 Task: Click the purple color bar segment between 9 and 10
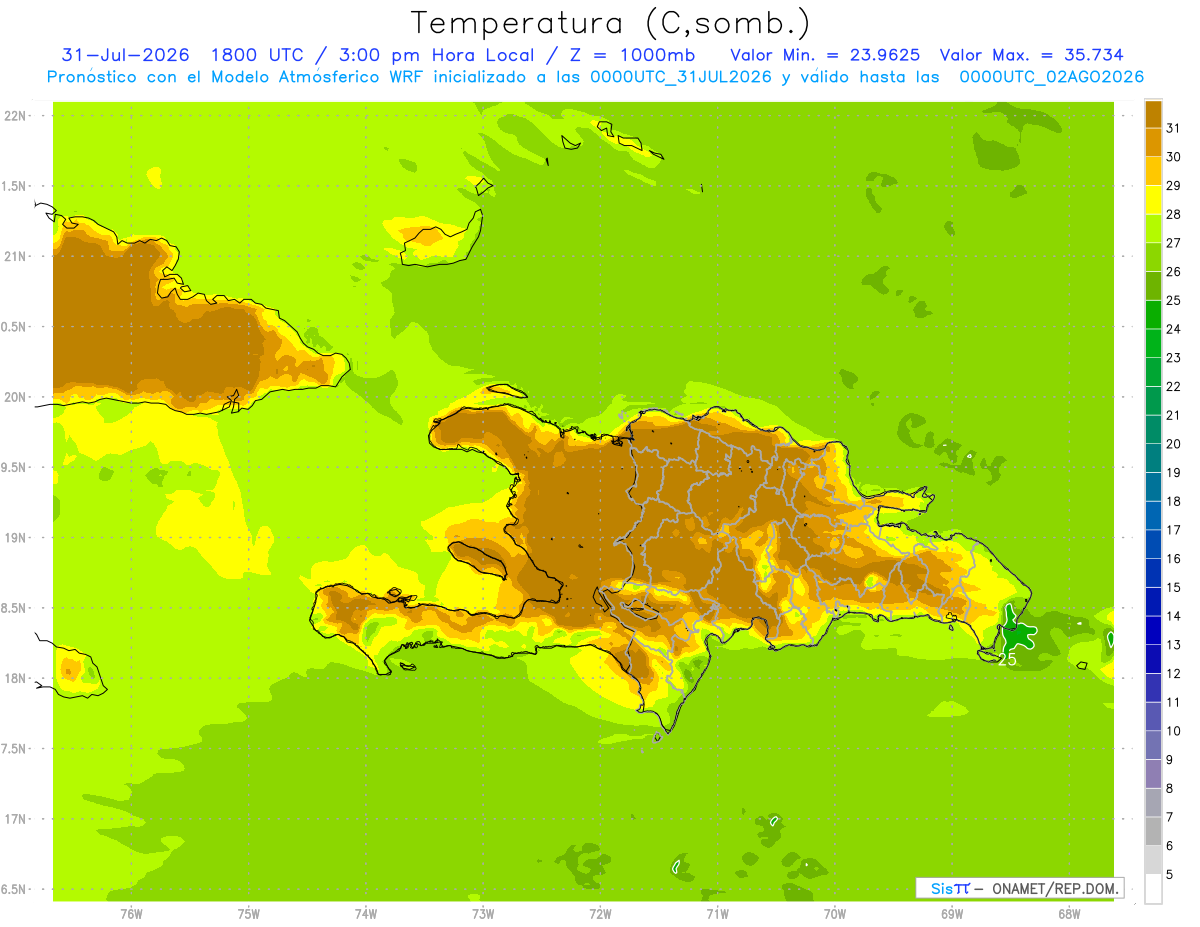pos(1153,745)
